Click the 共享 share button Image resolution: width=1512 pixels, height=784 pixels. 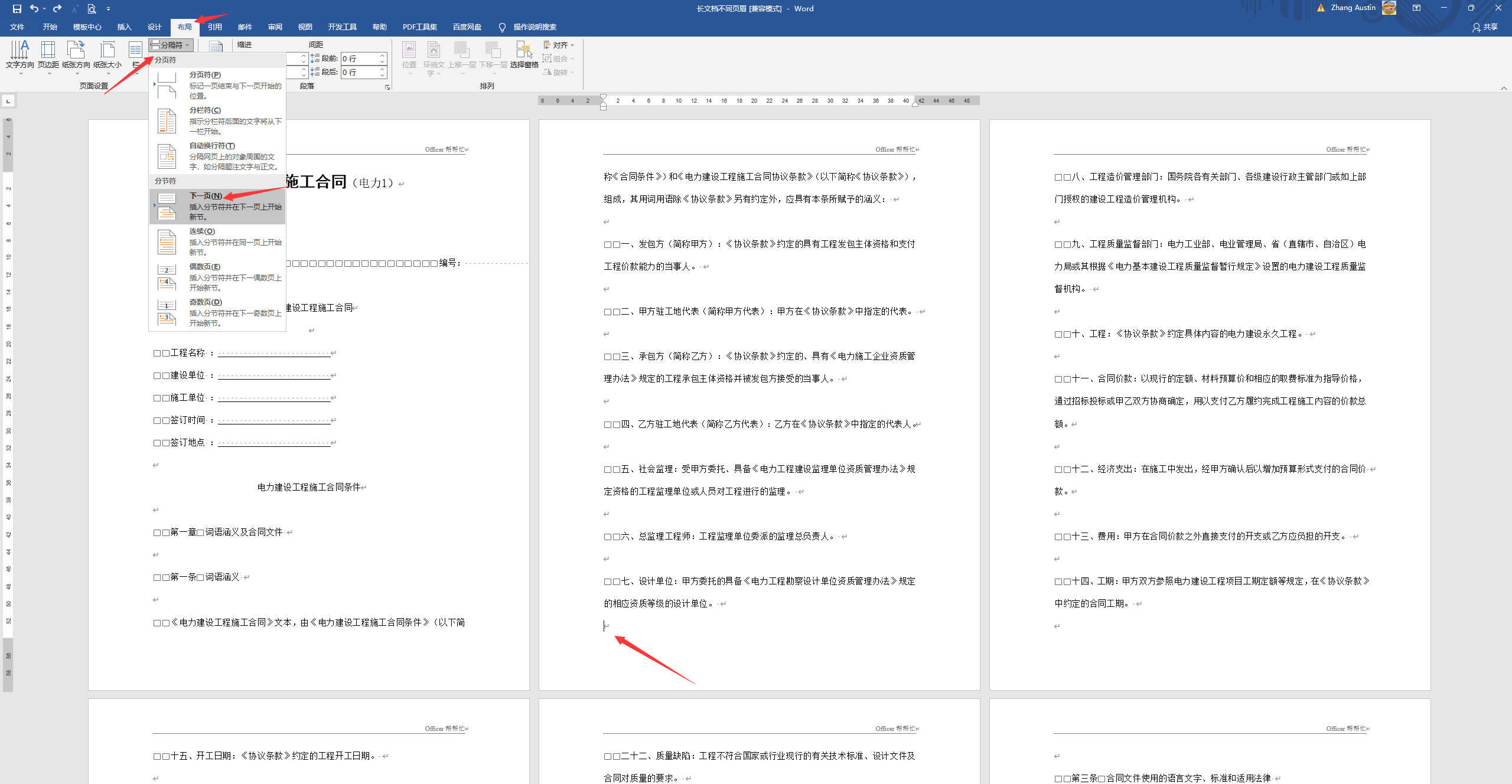click(1485, 27)
